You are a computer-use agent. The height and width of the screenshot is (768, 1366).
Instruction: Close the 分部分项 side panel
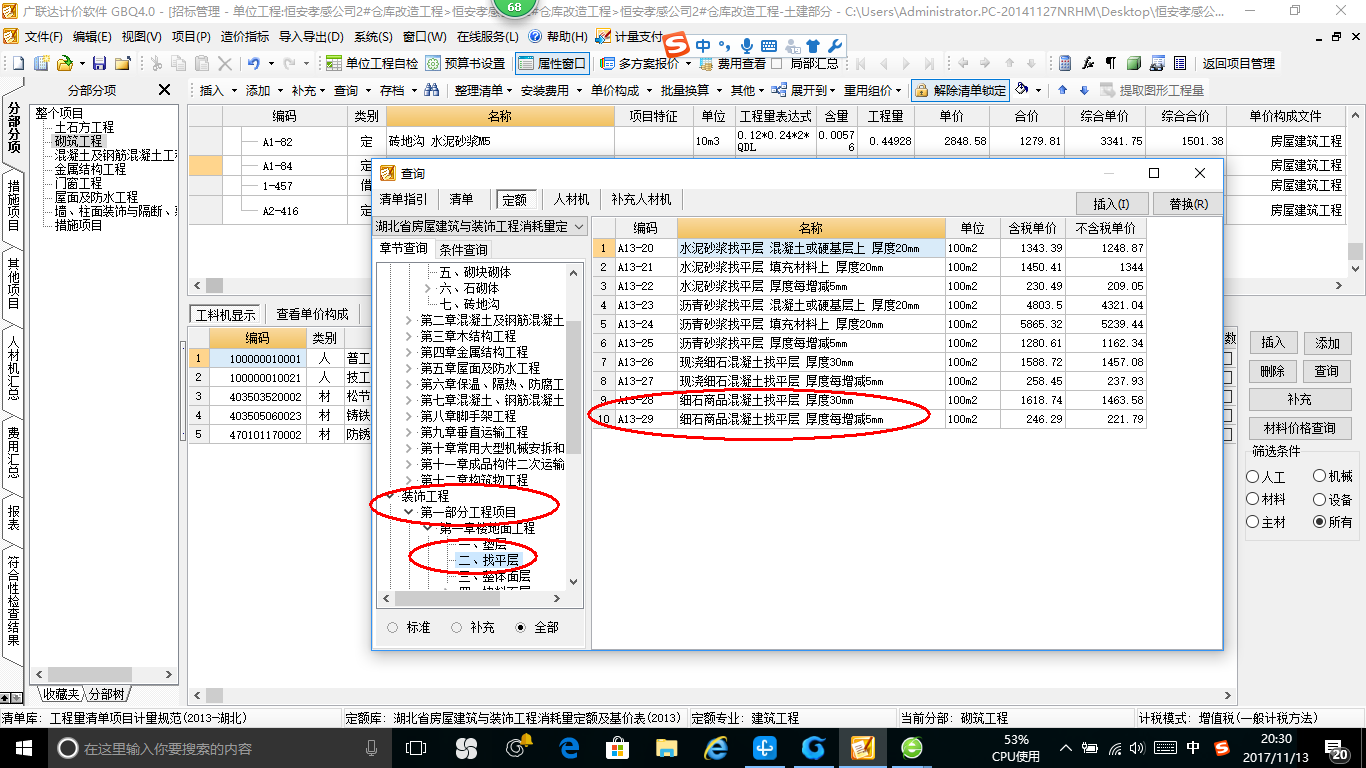(x=165, y=90)
